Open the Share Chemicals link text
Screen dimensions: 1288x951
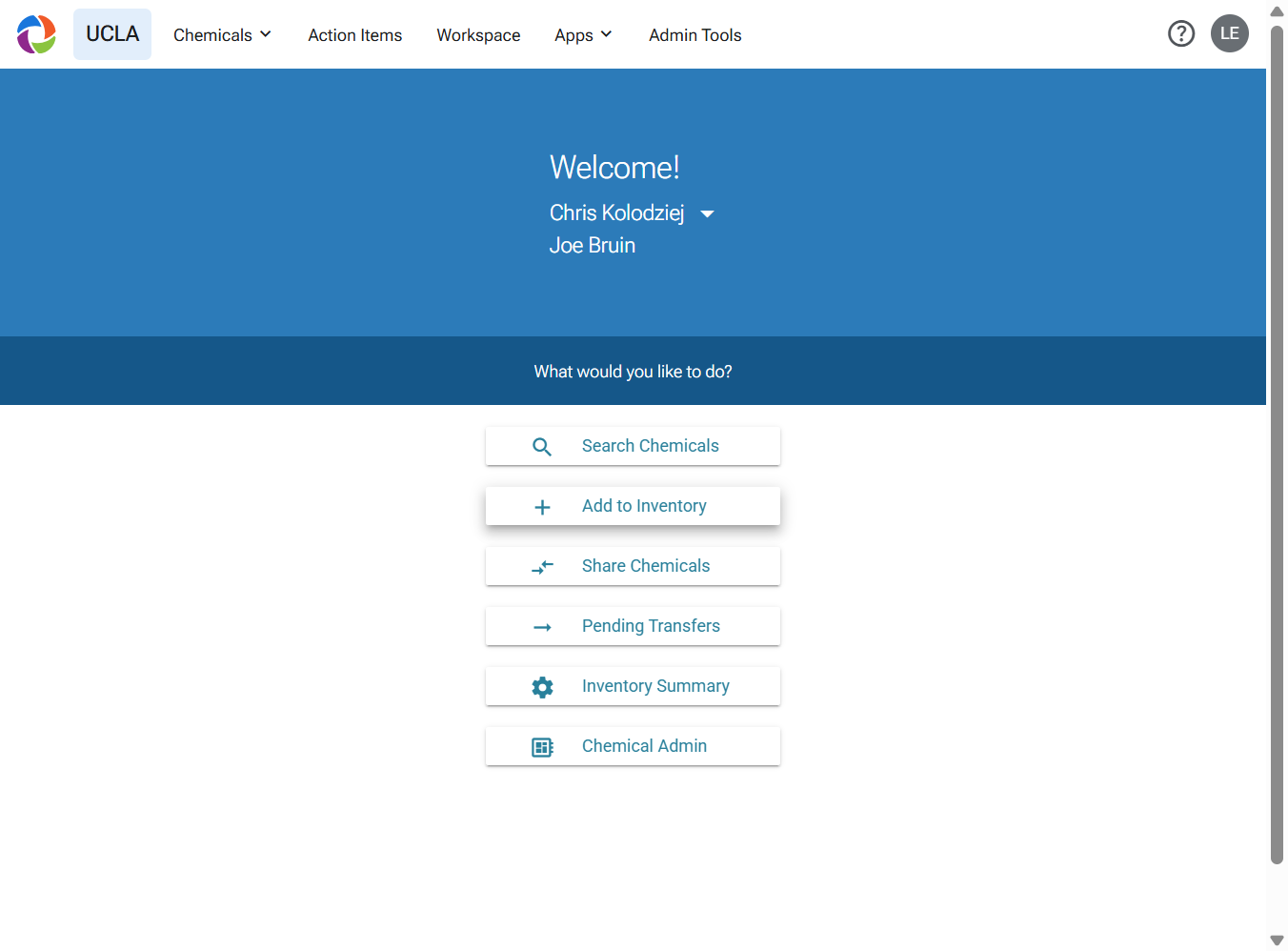click(x=646, y=566)
